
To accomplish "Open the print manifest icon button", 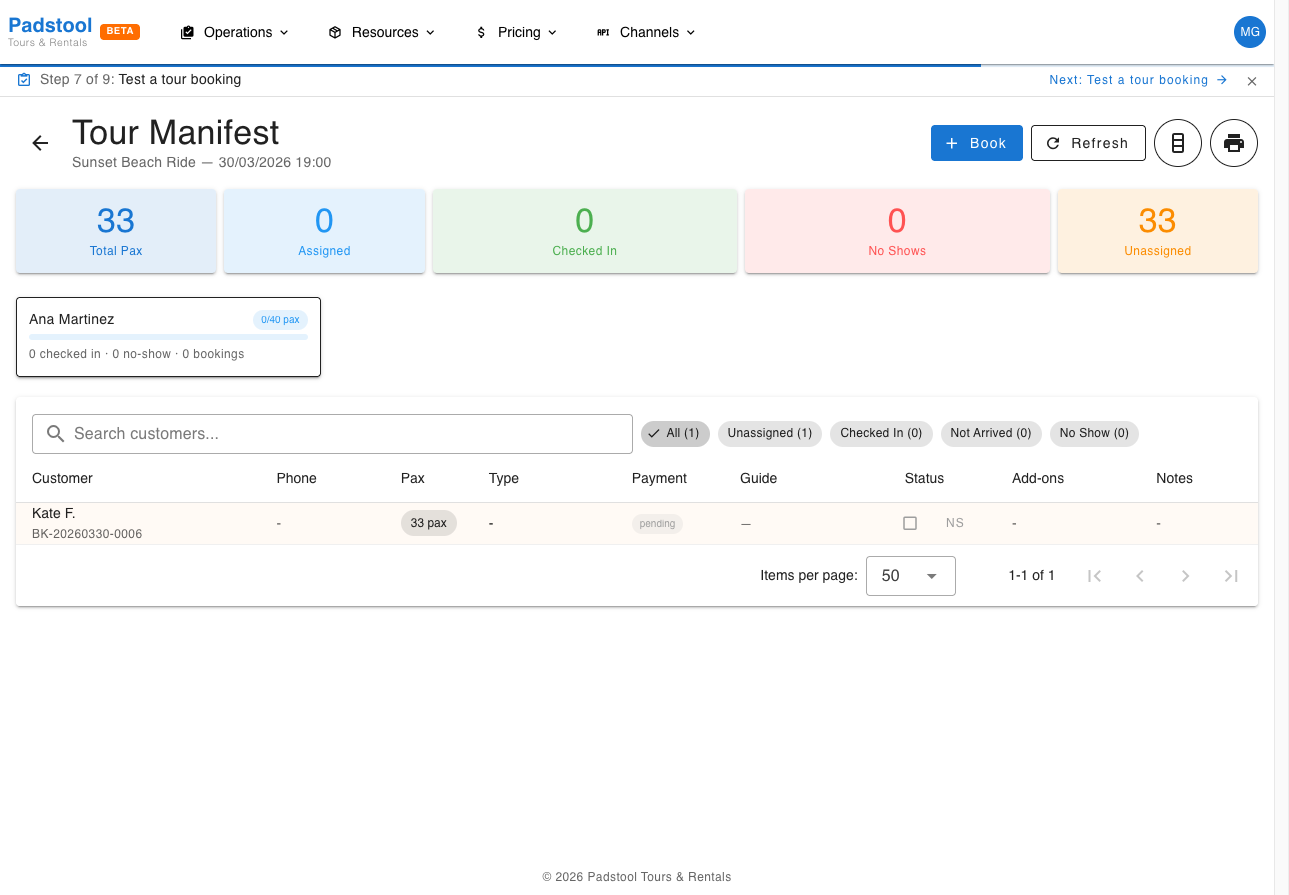I will coord(1234,143).
